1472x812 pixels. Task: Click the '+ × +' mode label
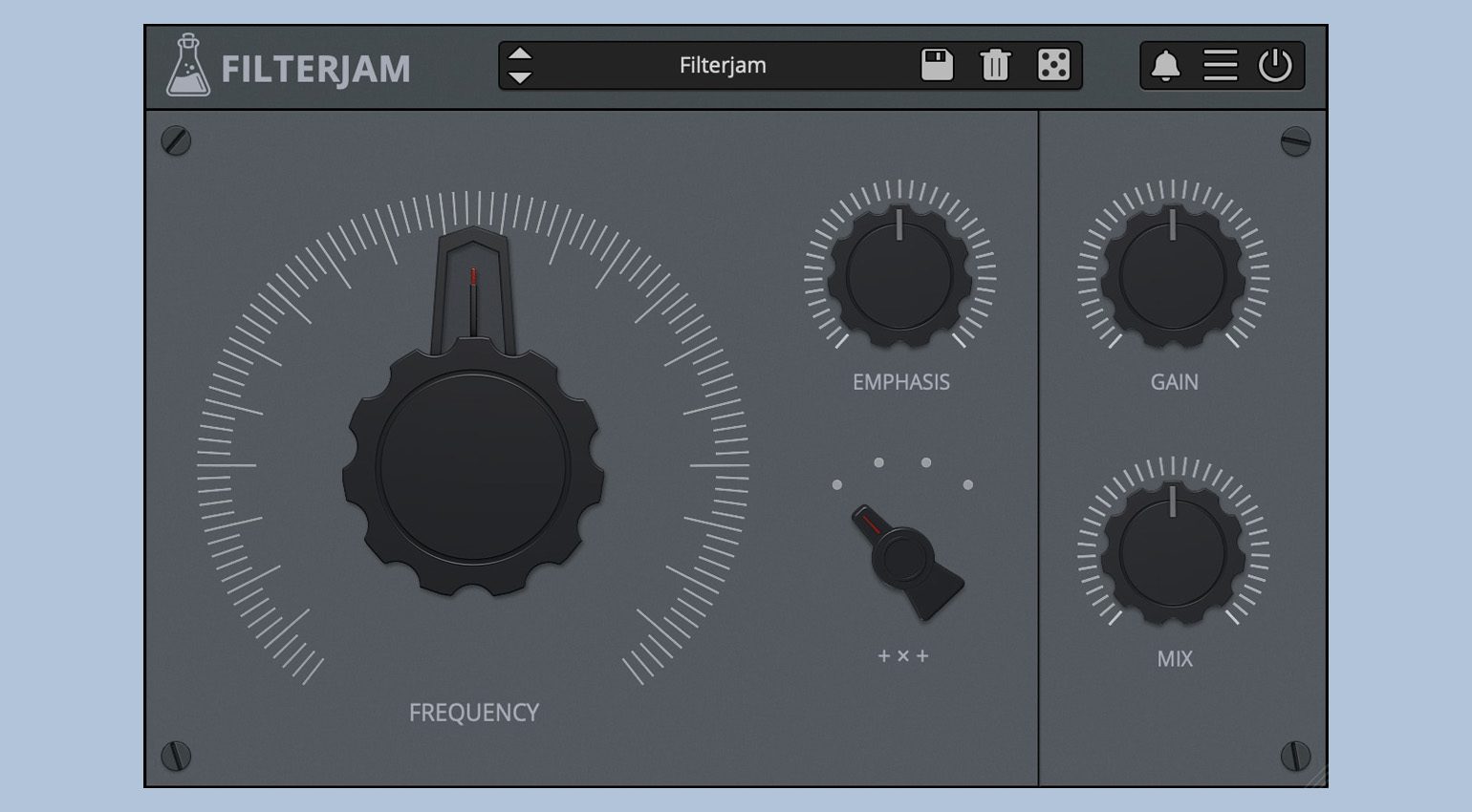pos(903,656)
